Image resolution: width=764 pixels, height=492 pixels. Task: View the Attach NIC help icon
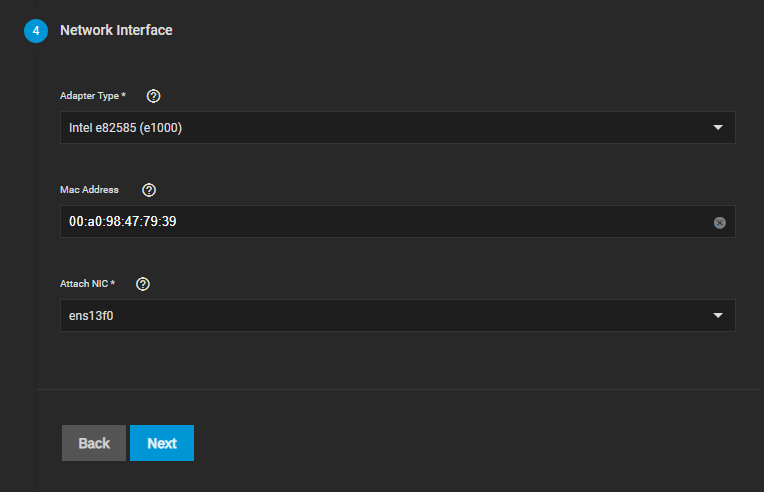tap(143, 284)
